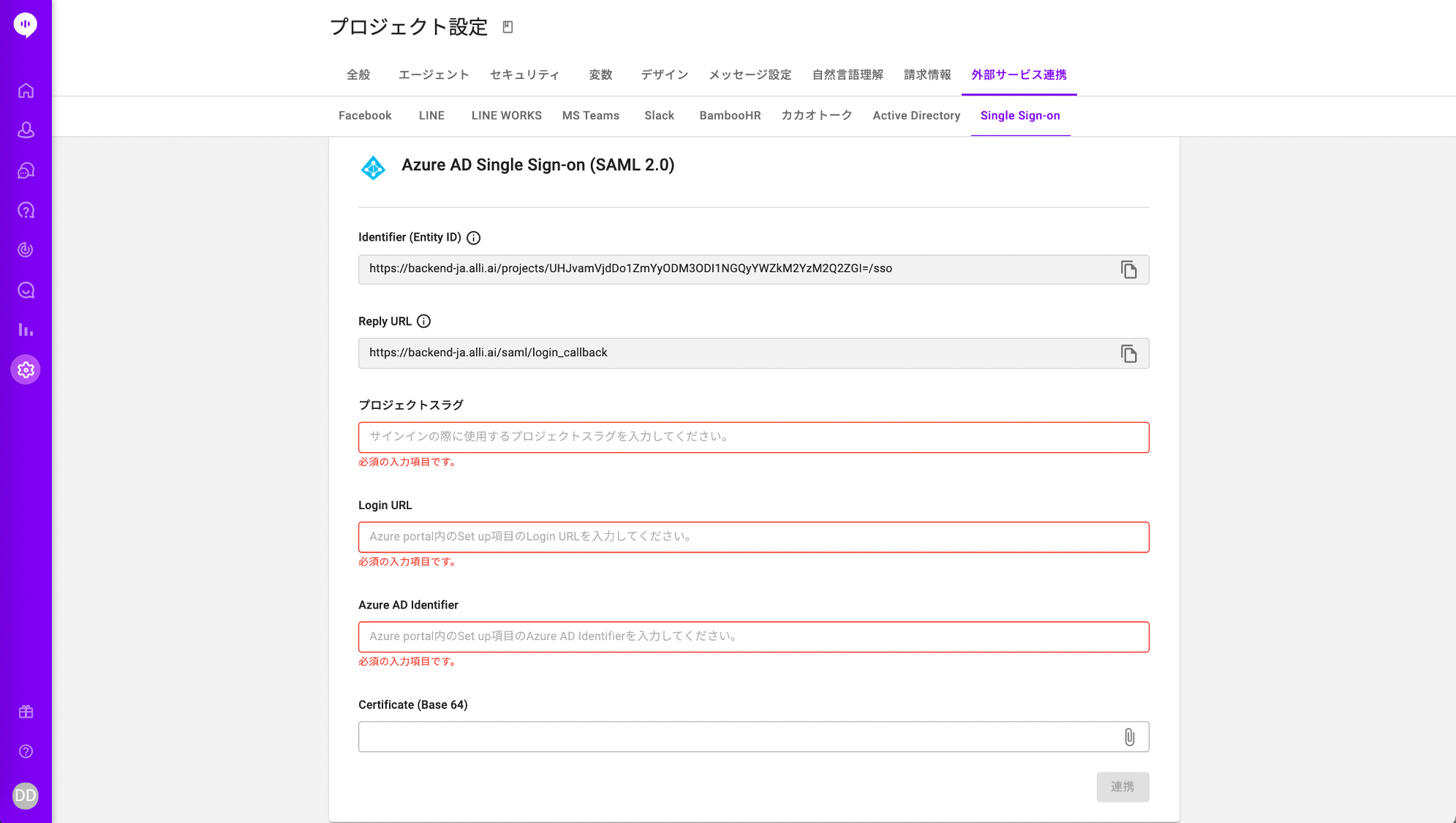The height and width of the screenshot is (823, 1456).
Task: Switch to the エージェント tab
Action: pos(434,75)
